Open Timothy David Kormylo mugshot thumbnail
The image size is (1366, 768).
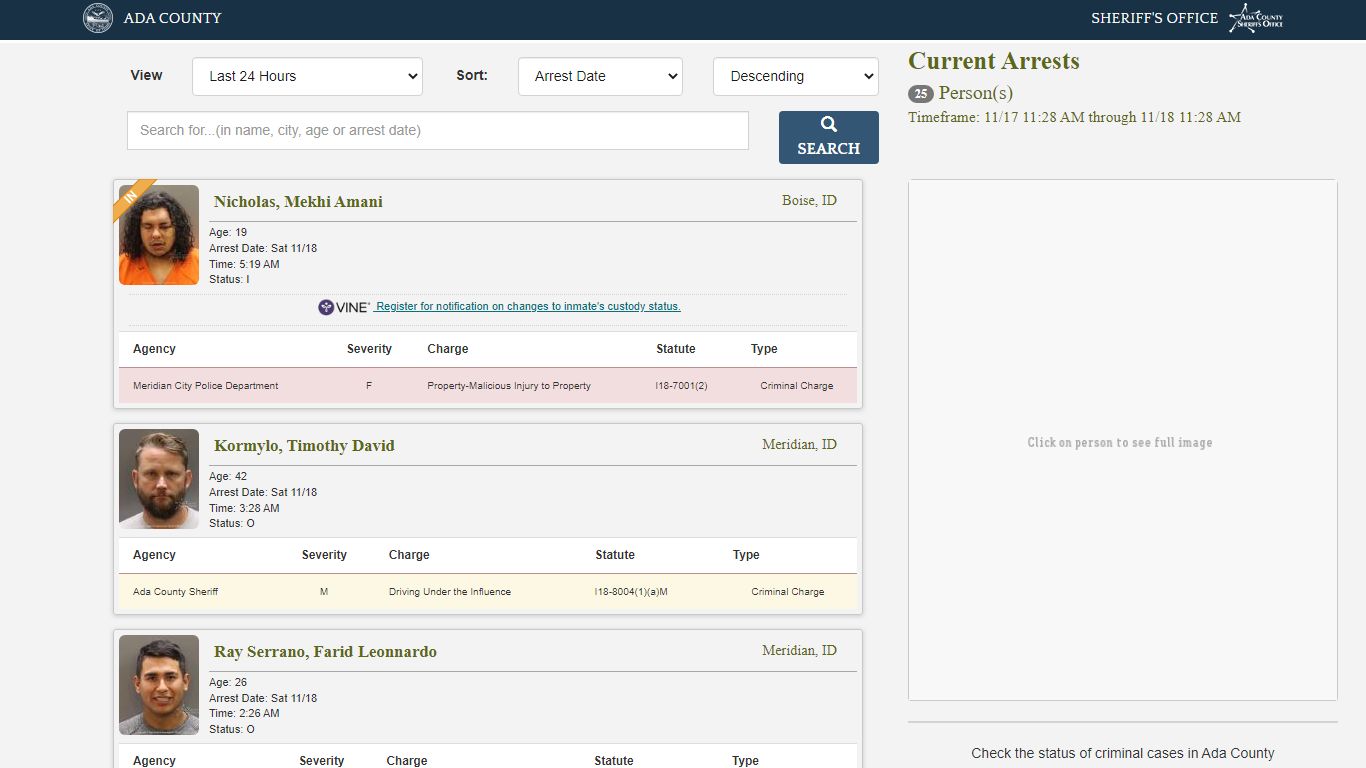pos(159,479)
